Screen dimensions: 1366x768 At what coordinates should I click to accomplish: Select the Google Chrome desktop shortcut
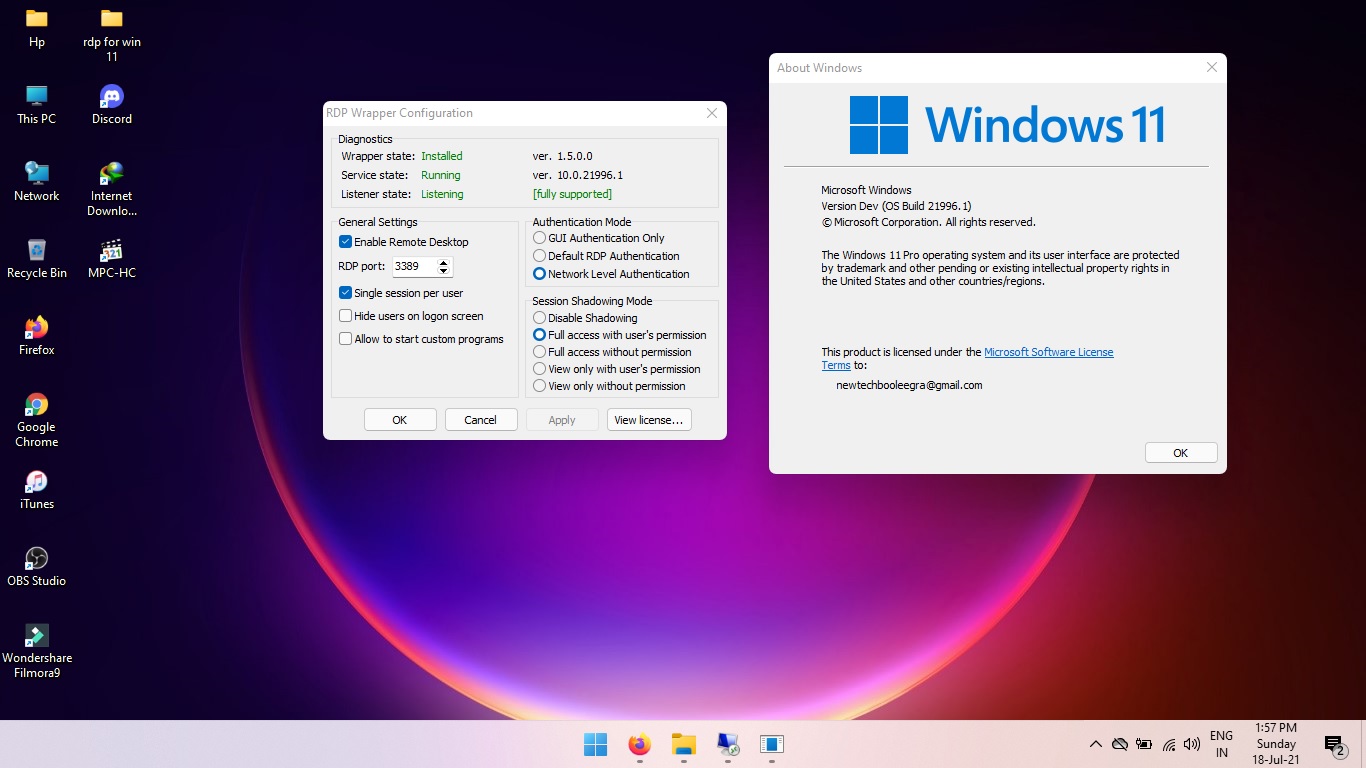(x=37, y=420)
